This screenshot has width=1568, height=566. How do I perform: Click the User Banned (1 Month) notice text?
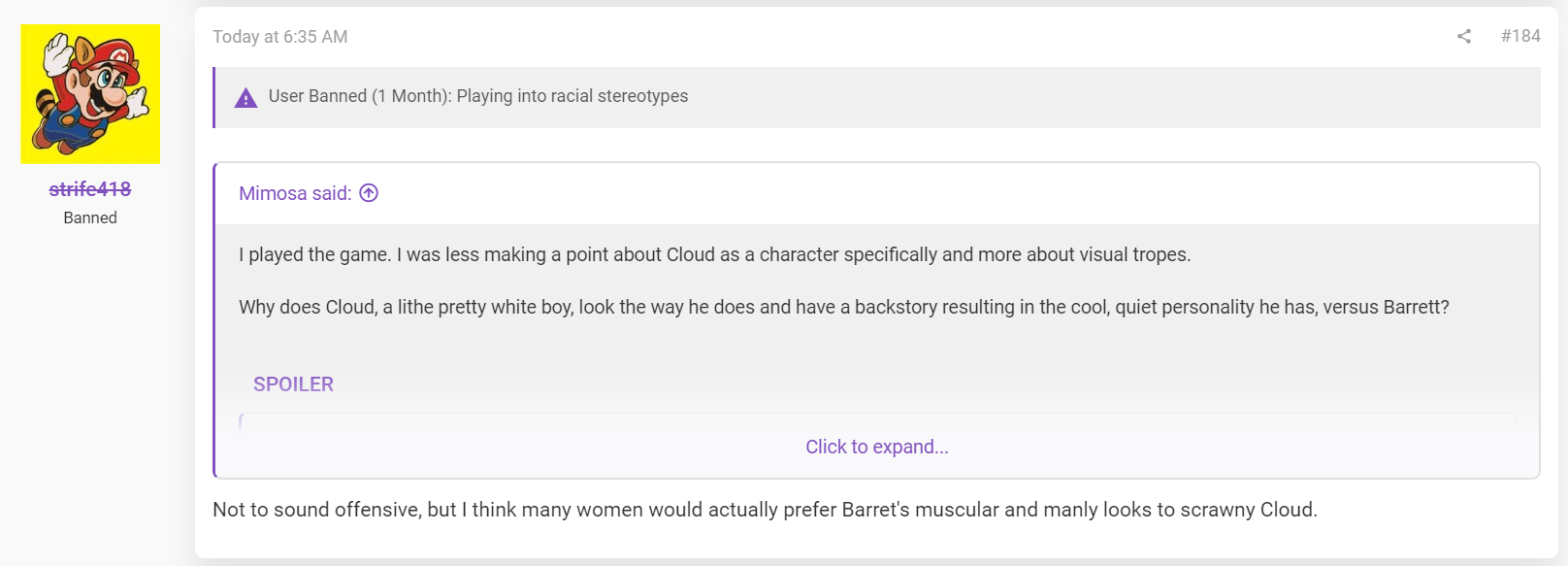pos(478,96)
